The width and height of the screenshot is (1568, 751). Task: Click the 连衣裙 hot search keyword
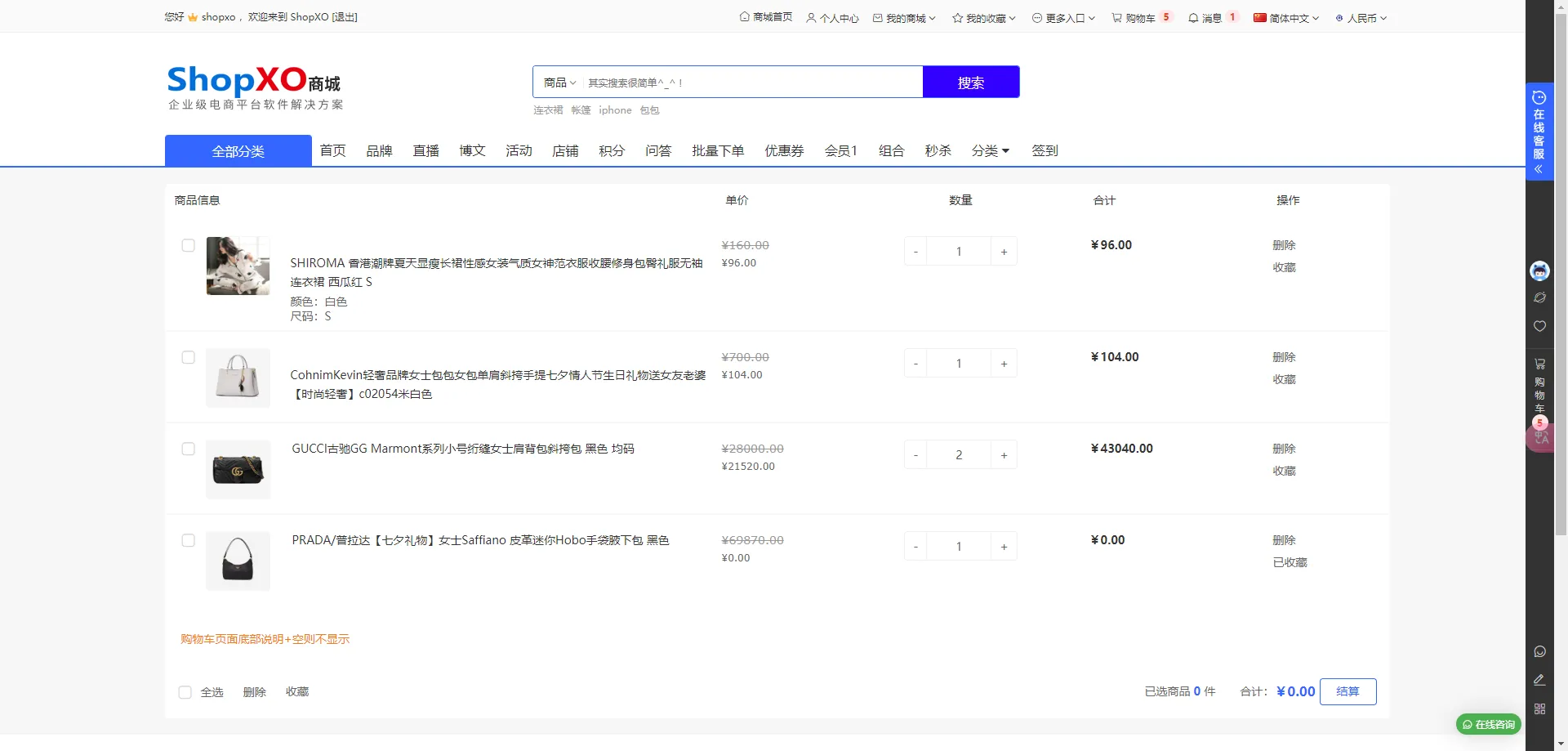pos(548,110)
